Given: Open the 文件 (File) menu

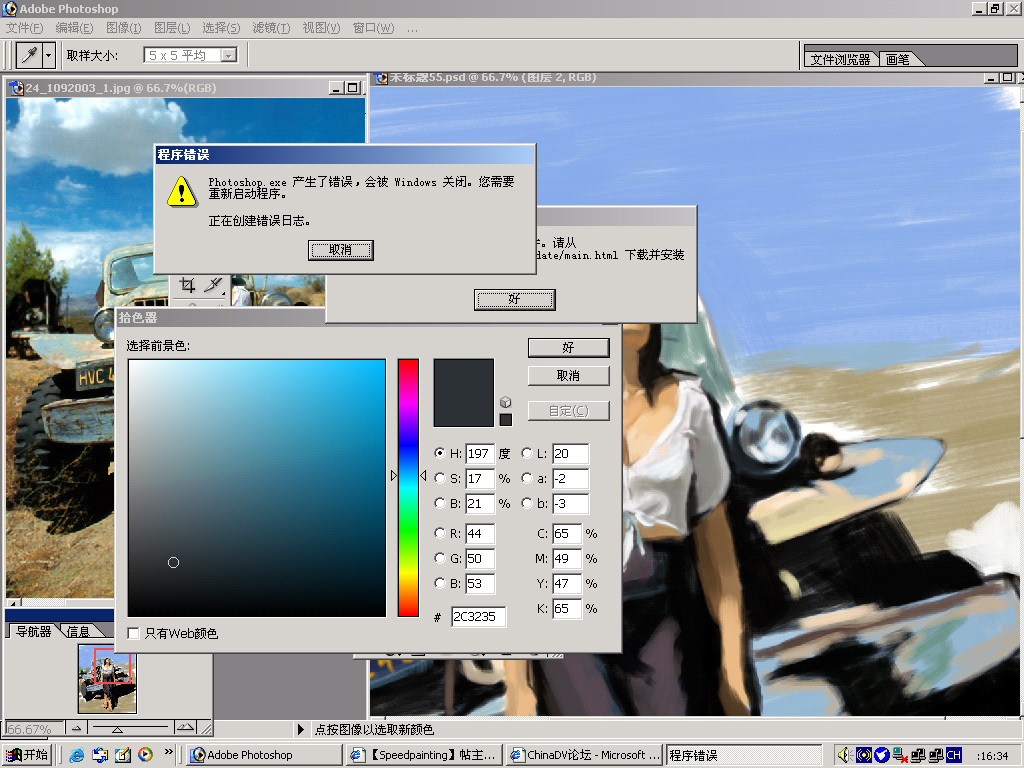Looking at the screenshot, I should (24, 28).
